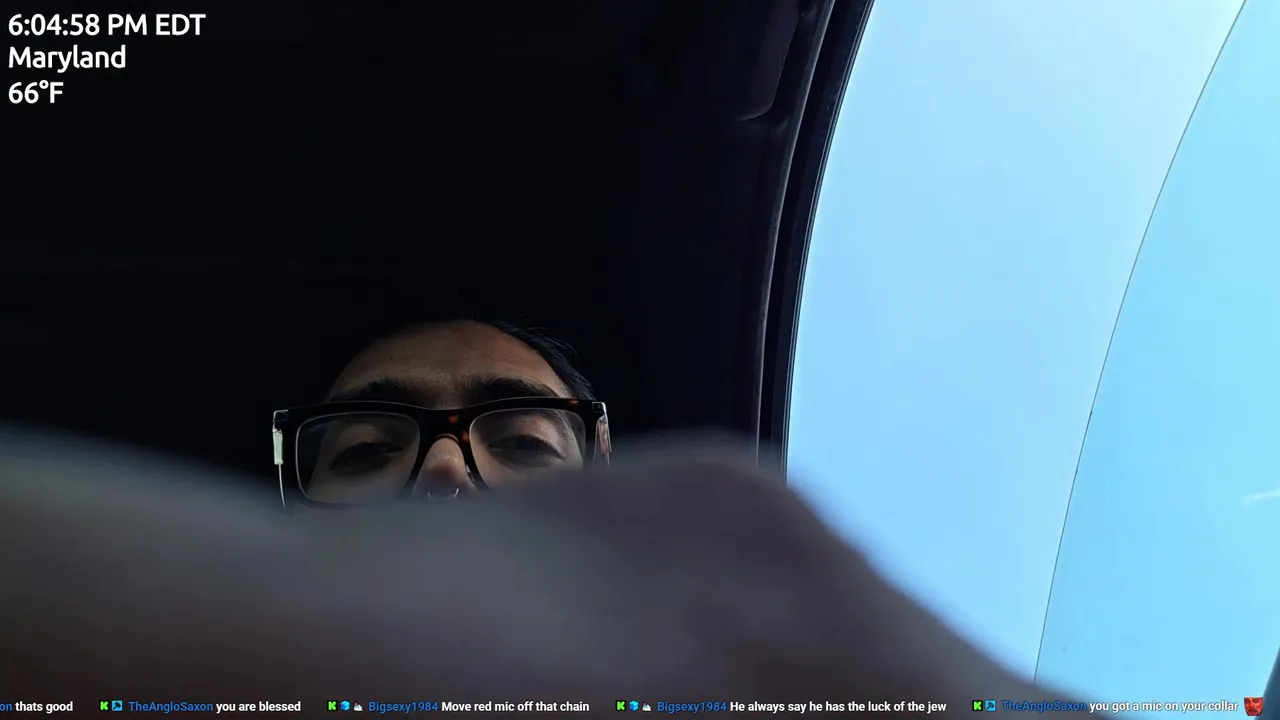
Task: Click the blue badge beside TheAngloSaxon 'you are blessed'
Action: tap(117, 706)
